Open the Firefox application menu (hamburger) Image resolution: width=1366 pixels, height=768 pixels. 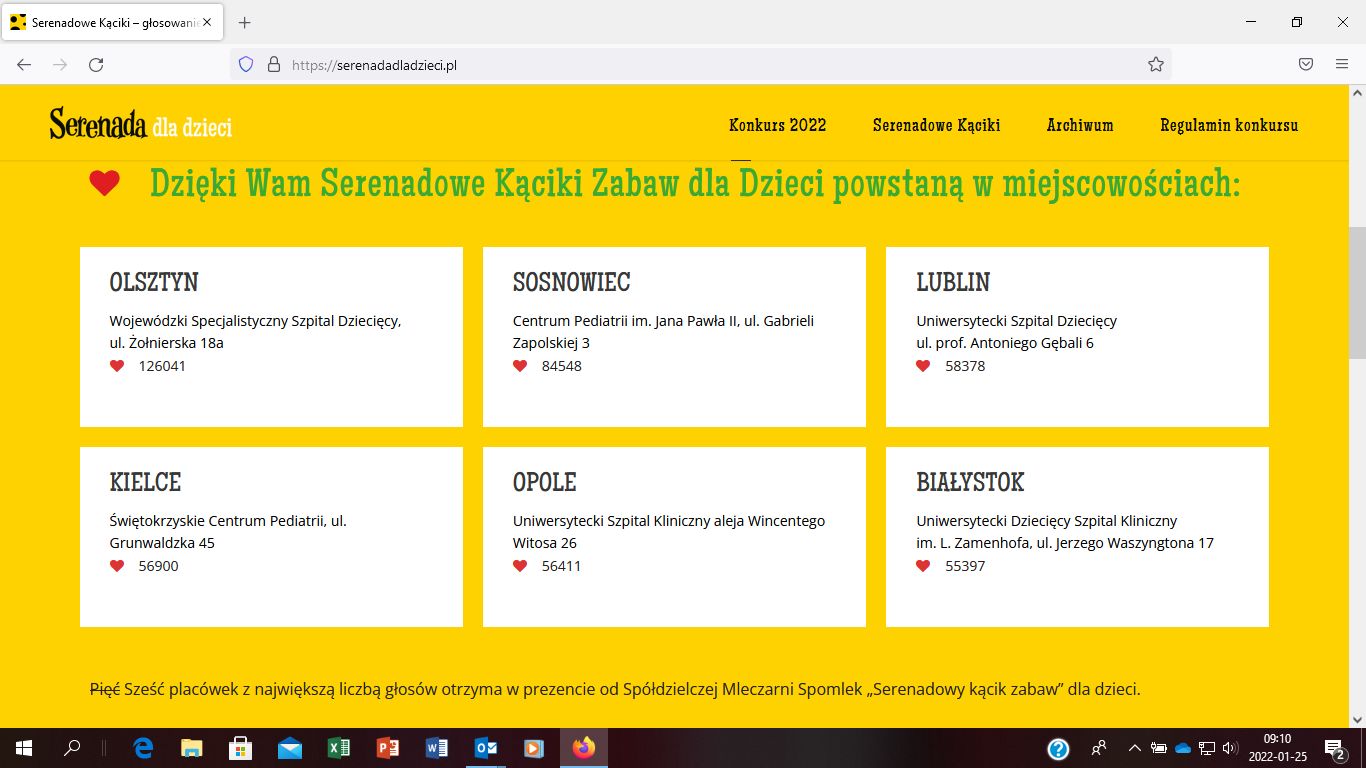[x=1342, y=64]
